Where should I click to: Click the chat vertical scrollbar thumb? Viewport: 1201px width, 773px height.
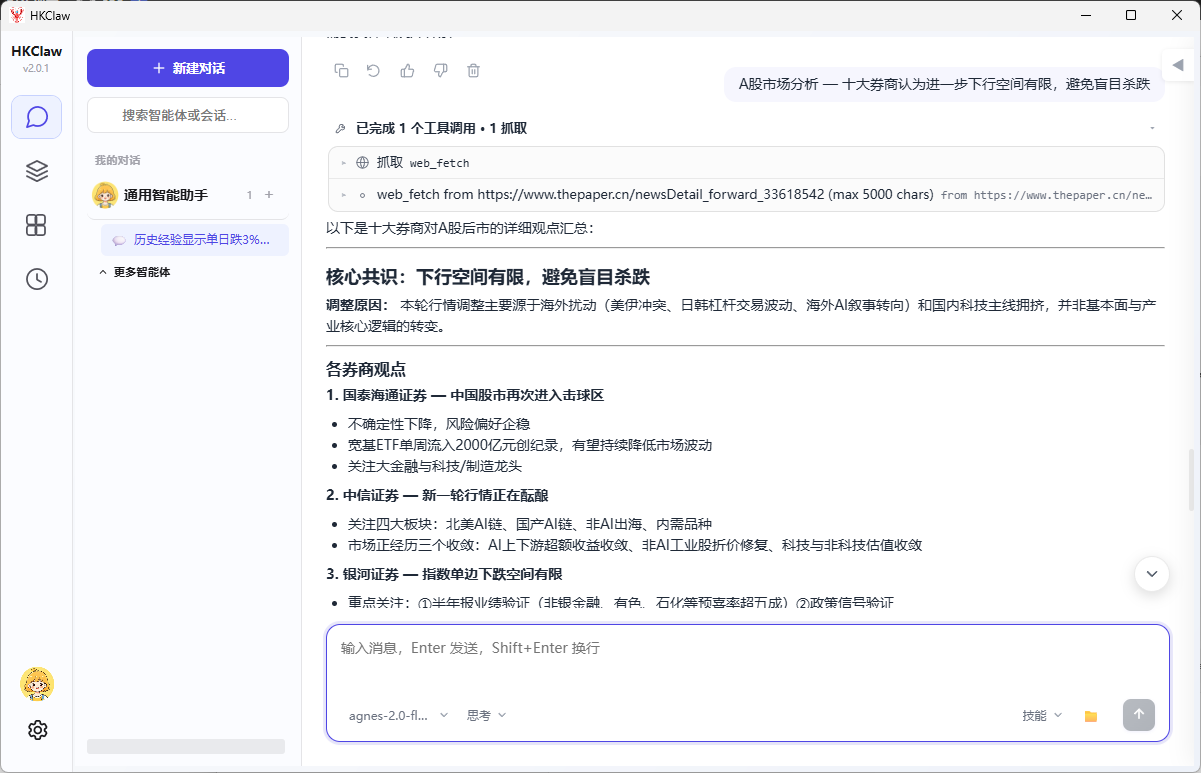click(1190, 480)
